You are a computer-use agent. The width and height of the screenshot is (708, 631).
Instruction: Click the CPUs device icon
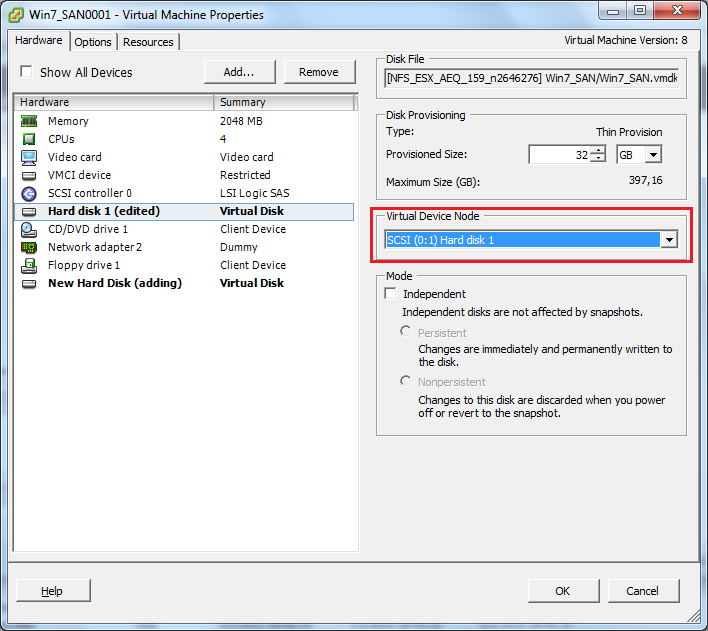tap(29, 139)
